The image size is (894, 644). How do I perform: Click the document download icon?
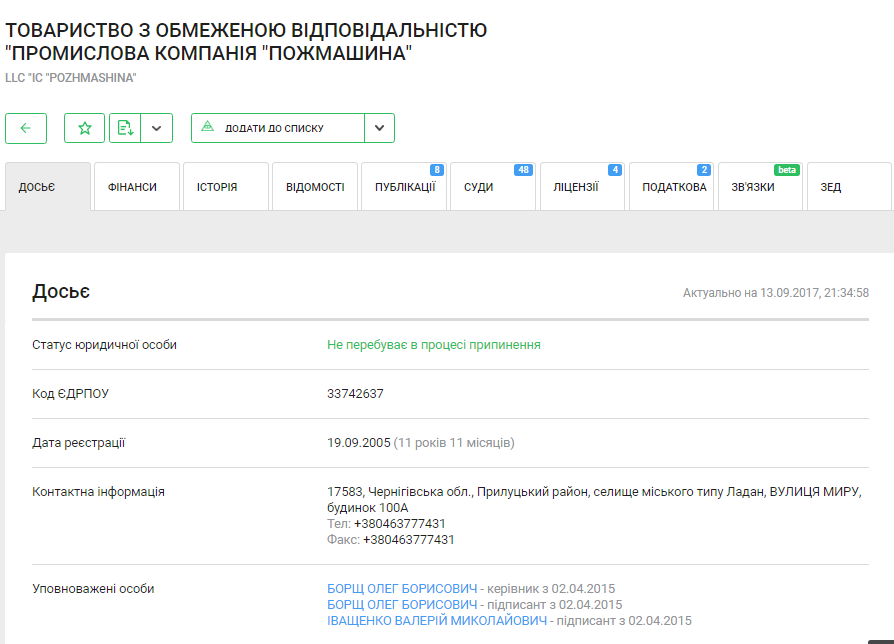tap(124, 128)
